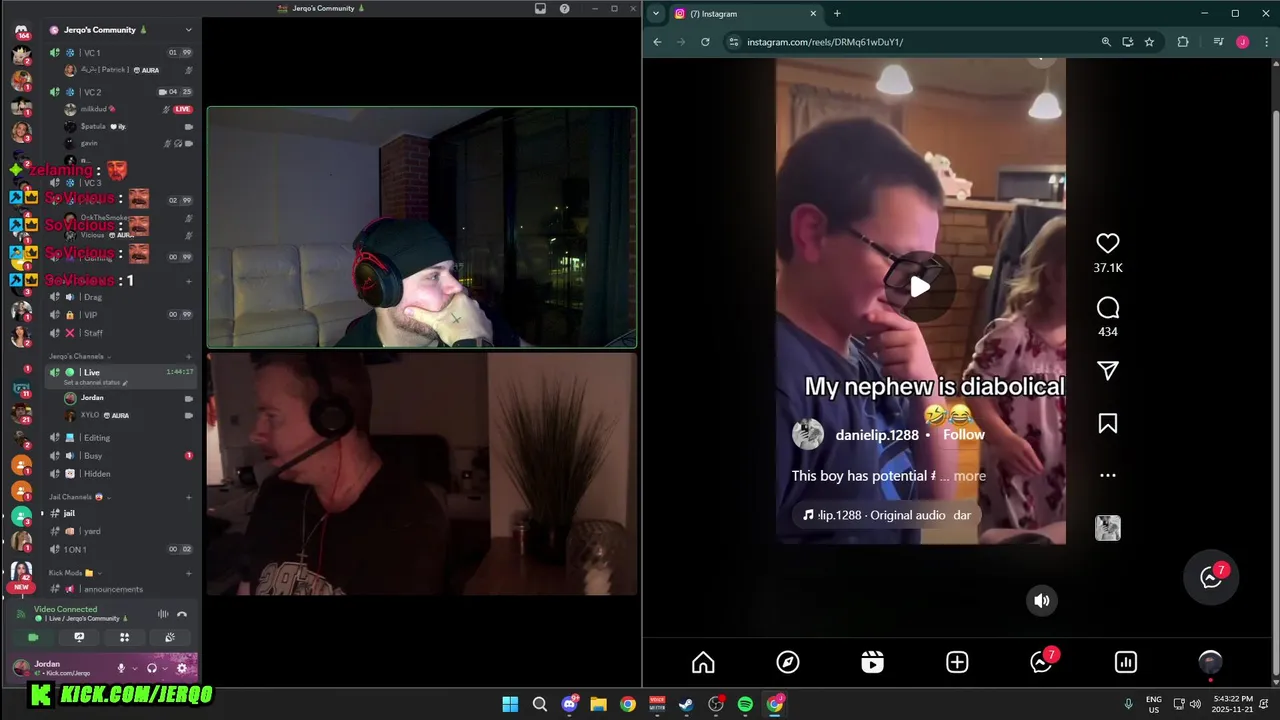1280x720 pixels.
Task: Open Chrome zoom magnifier in address bar
Action: (1106, 42)
